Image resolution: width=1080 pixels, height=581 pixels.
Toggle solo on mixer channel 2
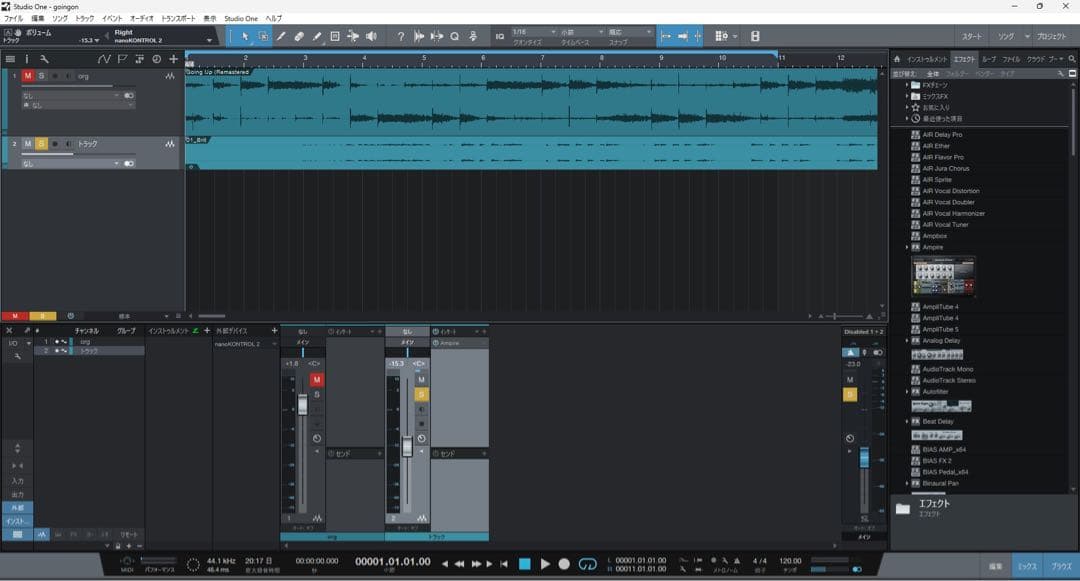pos(422,394)
